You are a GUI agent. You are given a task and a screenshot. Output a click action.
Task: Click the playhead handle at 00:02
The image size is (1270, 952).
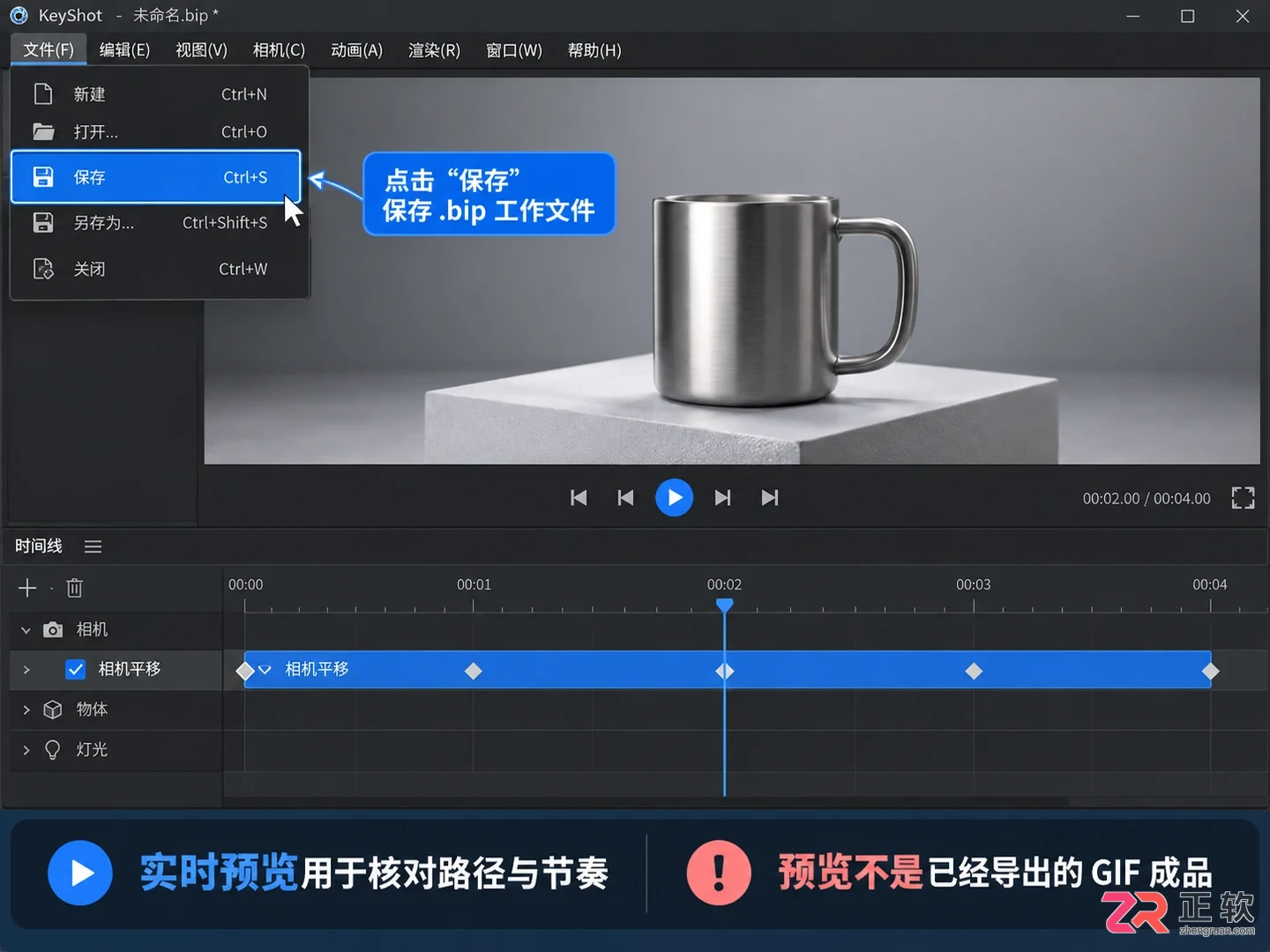pyautogui.click(x=724, y=606)
